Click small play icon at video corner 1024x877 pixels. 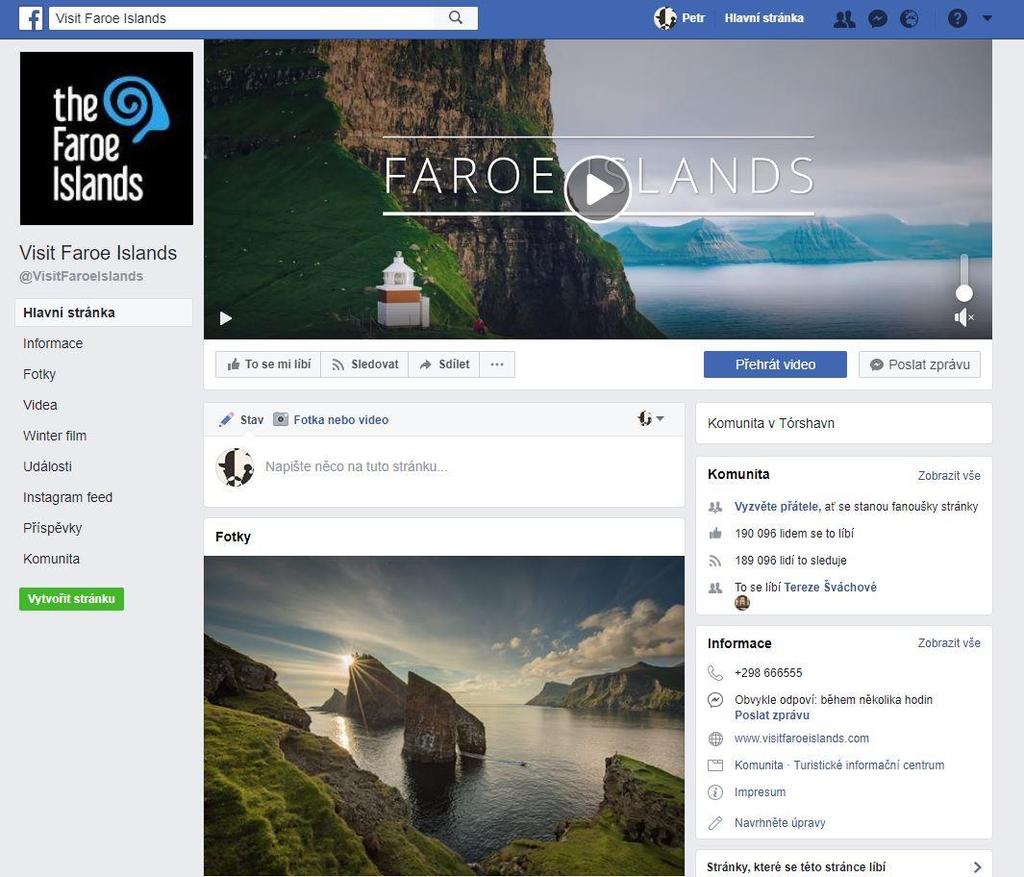pos(226,318)
